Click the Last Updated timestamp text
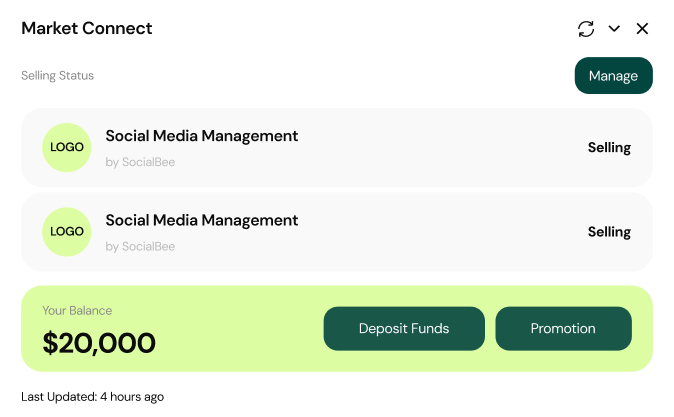 point(92,397)
